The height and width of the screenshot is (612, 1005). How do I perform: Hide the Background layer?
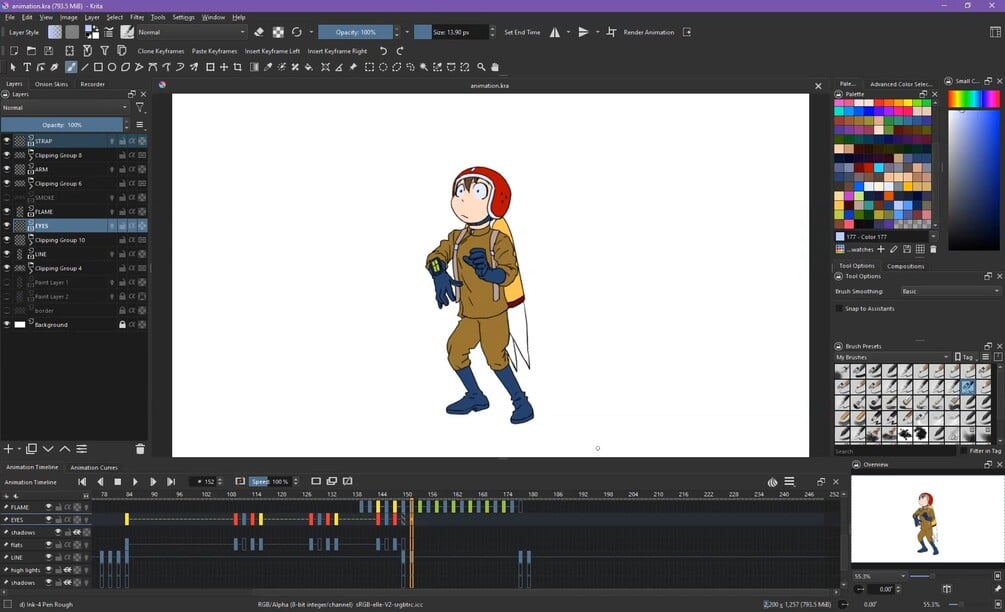point(7,324)
